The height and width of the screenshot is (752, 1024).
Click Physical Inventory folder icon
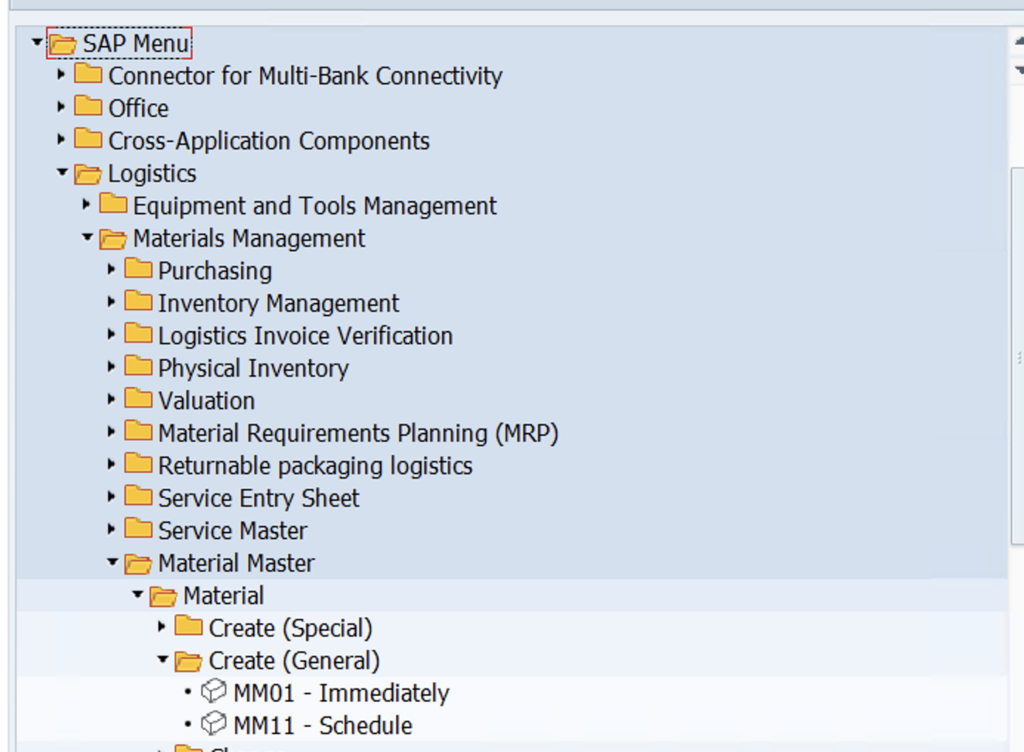(x=138, y=366)
